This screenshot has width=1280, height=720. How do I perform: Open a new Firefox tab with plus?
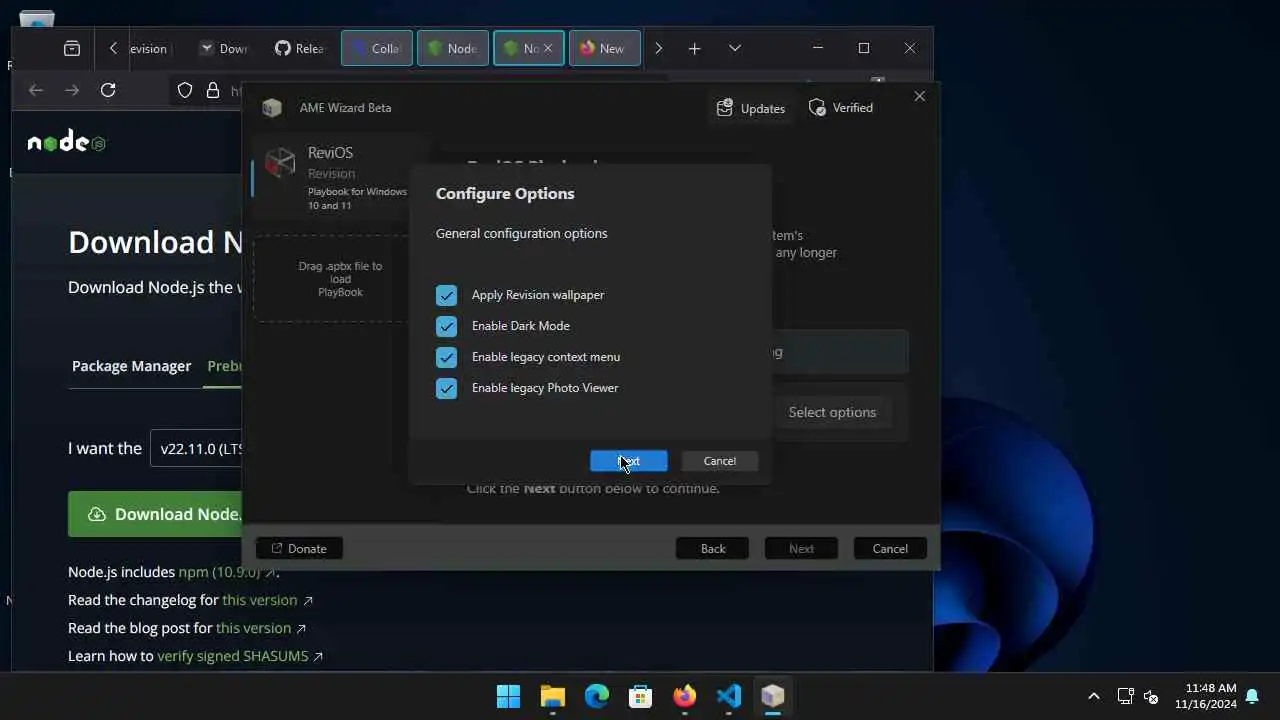coord(694,48)
